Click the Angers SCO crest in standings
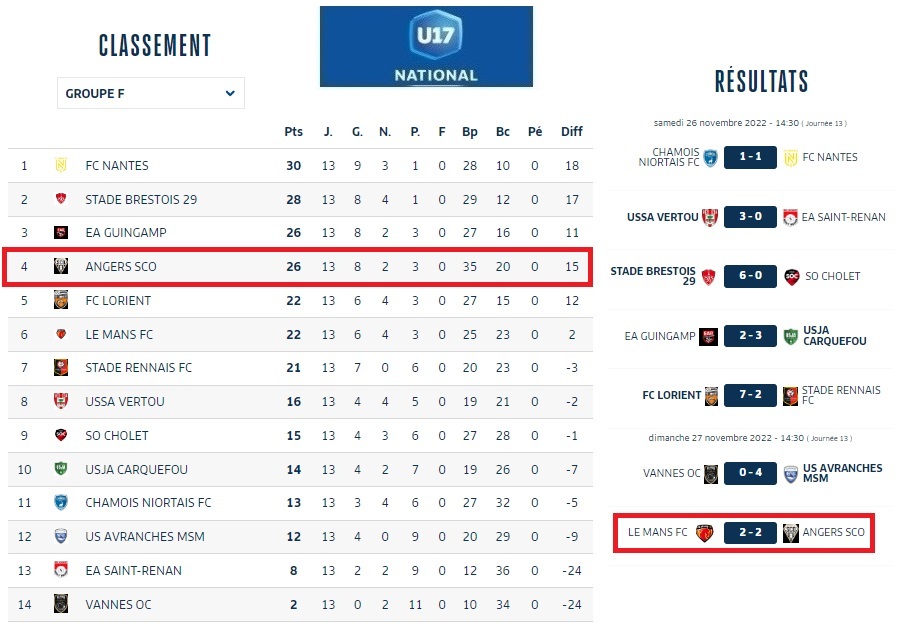The width and height of the screenshot is (900, 628). point(61,267)
